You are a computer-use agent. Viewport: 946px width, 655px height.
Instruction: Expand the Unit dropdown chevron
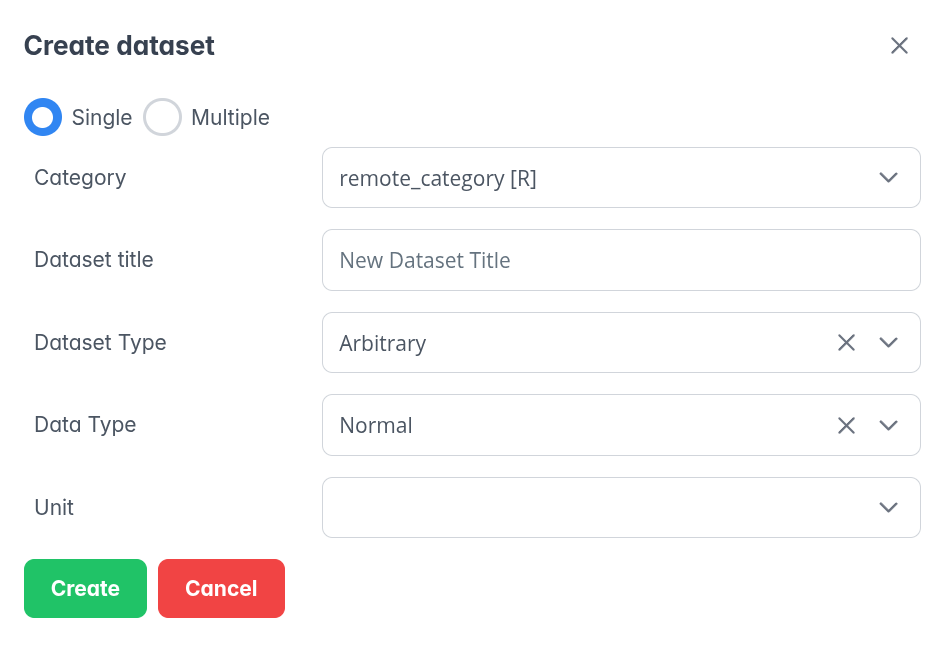click(888, 507)
